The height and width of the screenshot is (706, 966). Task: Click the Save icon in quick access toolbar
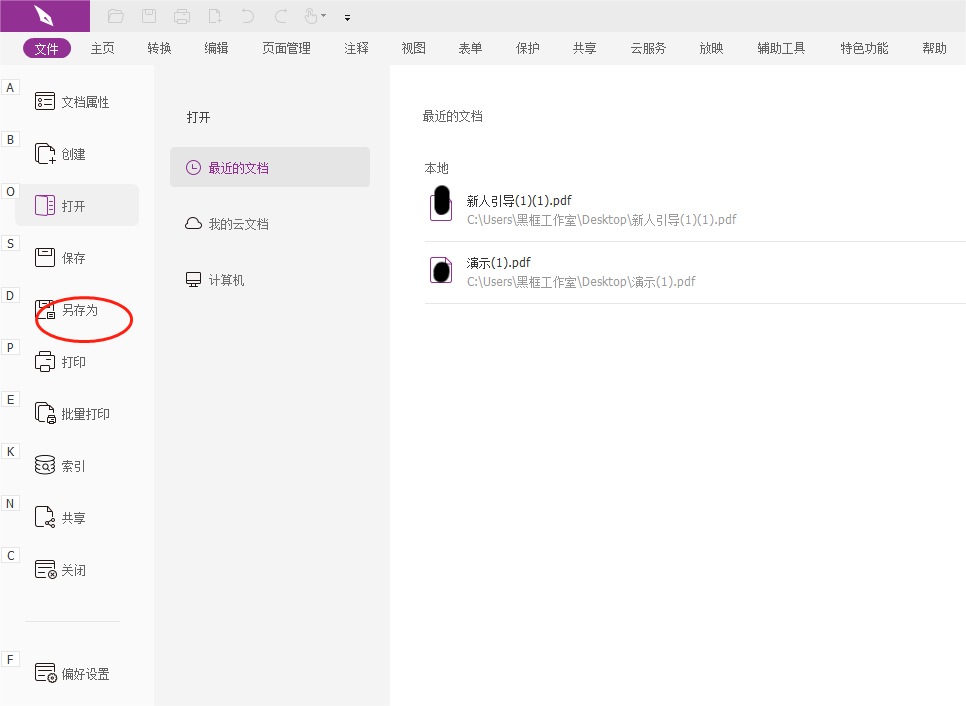click(x=149, y=16)
